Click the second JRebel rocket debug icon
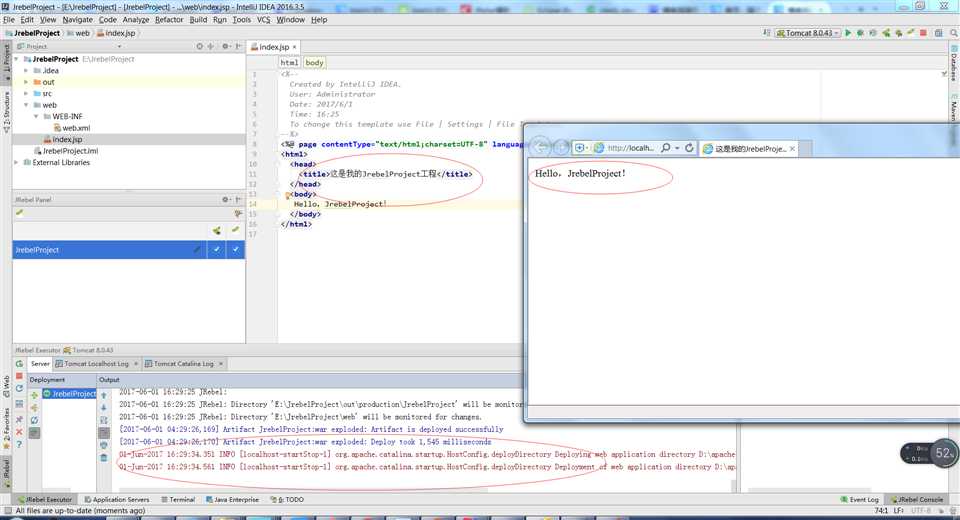Screen dimensions: 960x520 tap(898, 33)
